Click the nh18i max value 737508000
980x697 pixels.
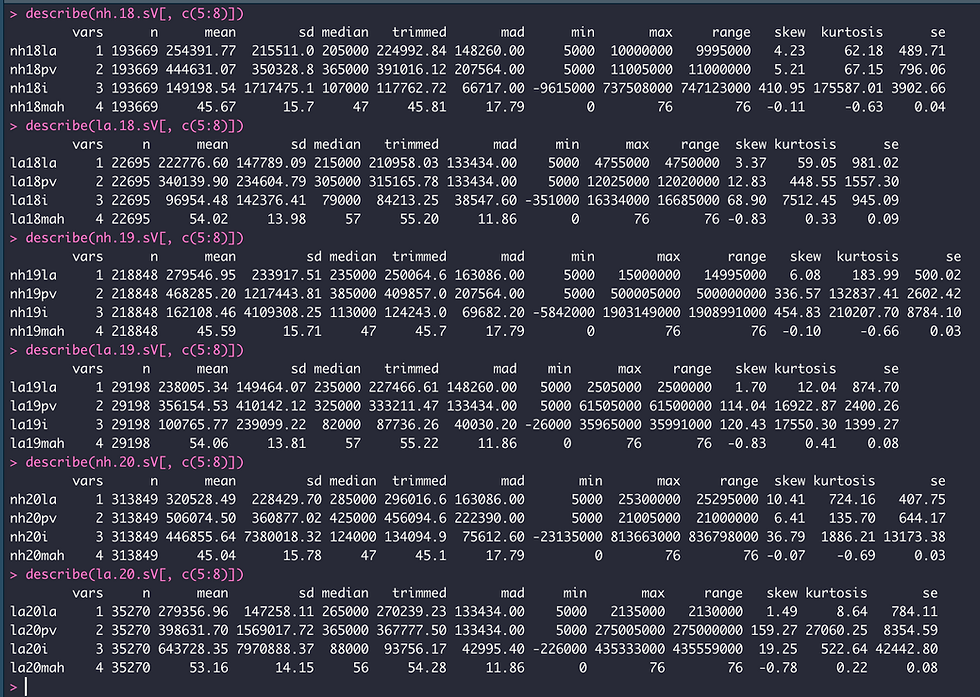click(x=638, y=88)
